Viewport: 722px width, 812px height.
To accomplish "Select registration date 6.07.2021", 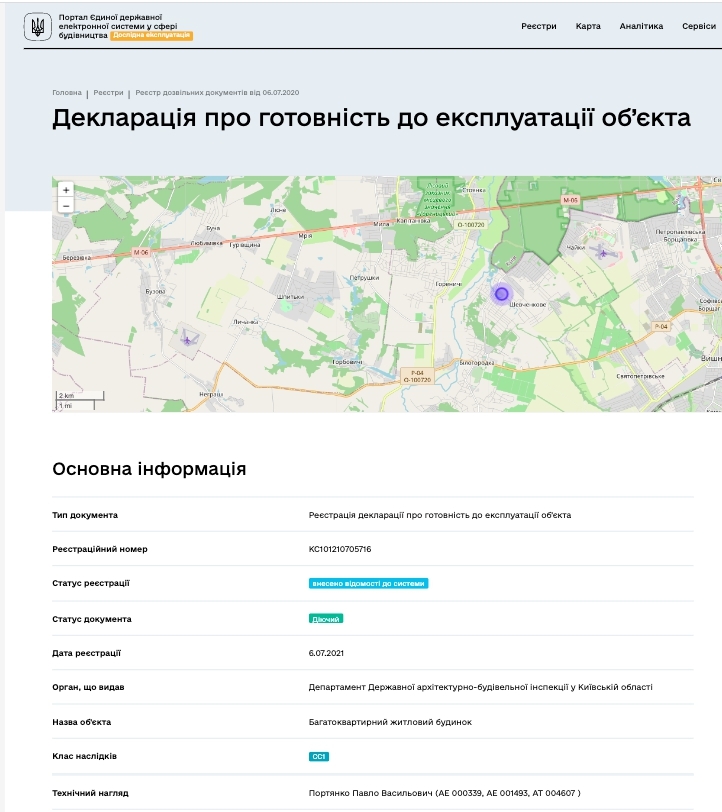I will [x=326, y=653].
